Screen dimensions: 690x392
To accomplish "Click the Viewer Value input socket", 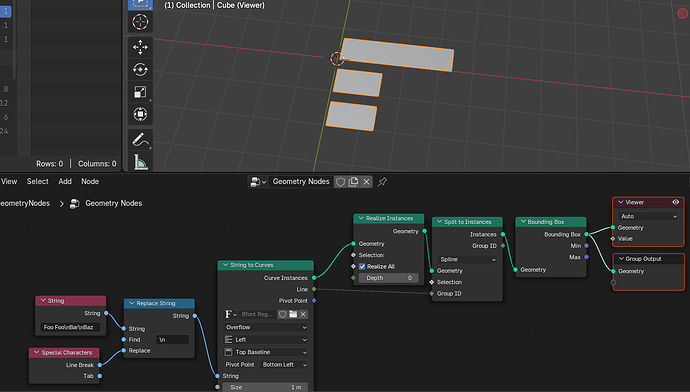I will [613, 238].
